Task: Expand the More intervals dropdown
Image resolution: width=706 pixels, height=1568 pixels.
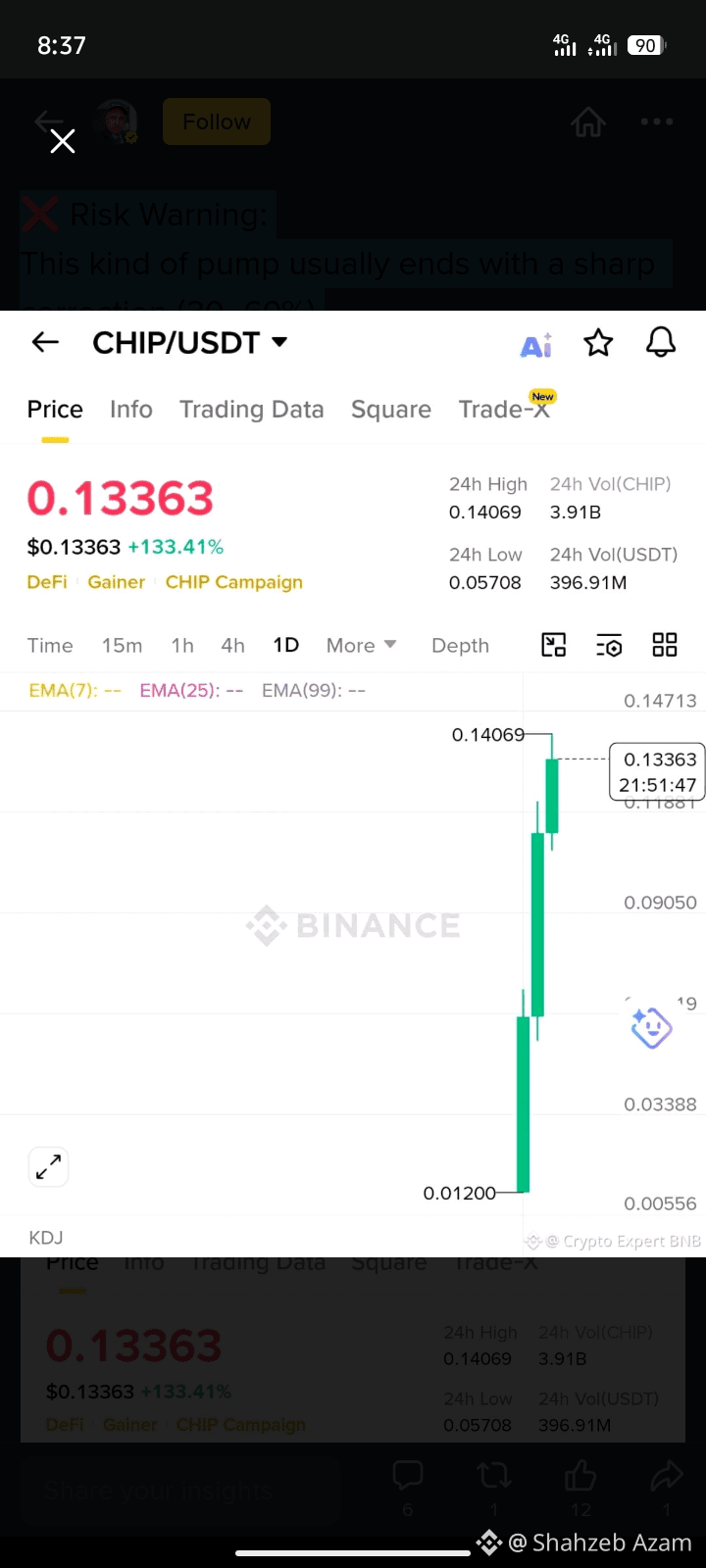Action: [x=362, y=645]
